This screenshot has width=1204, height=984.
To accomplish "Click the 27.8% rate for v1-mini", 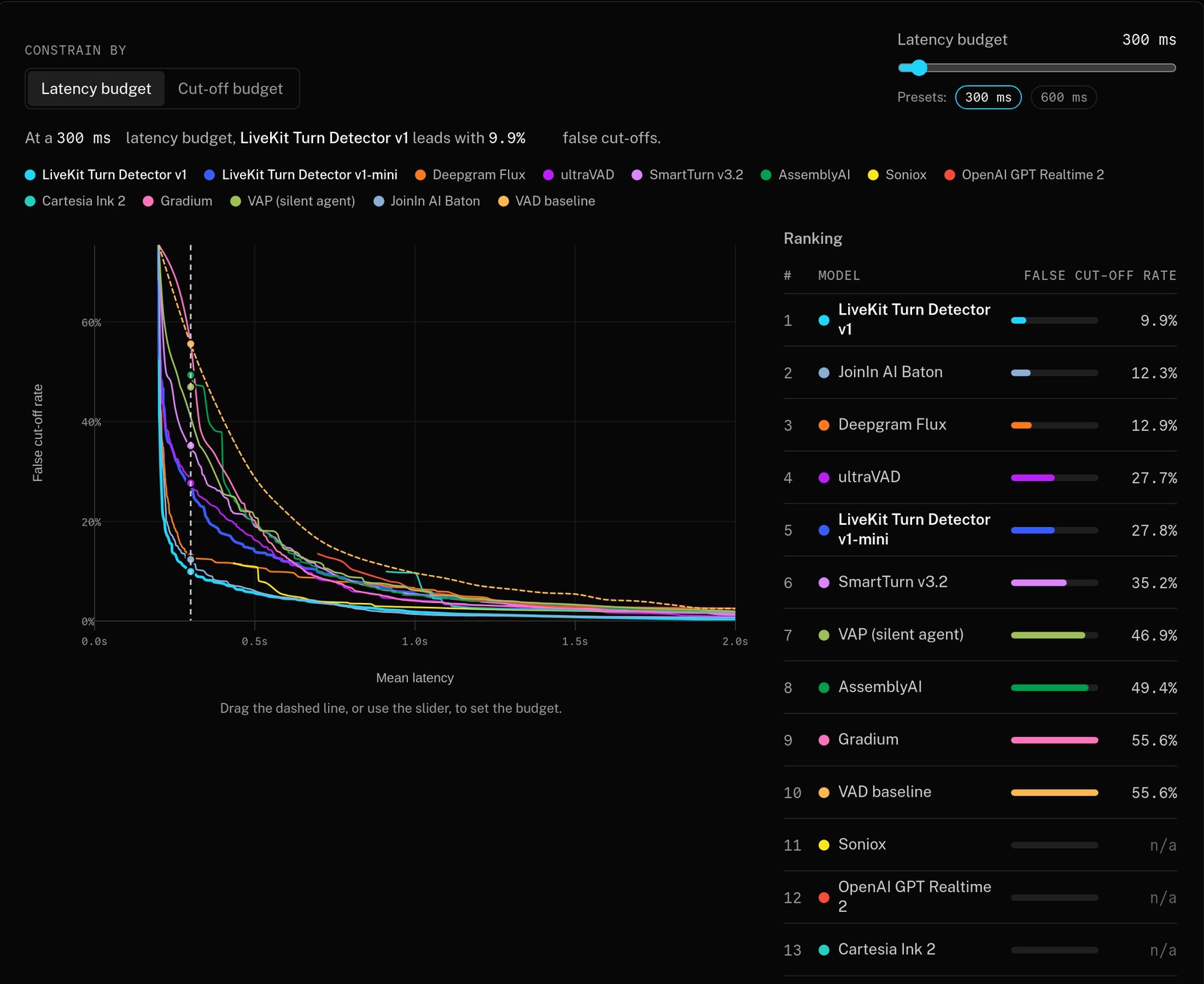I will pos(1154,531).
